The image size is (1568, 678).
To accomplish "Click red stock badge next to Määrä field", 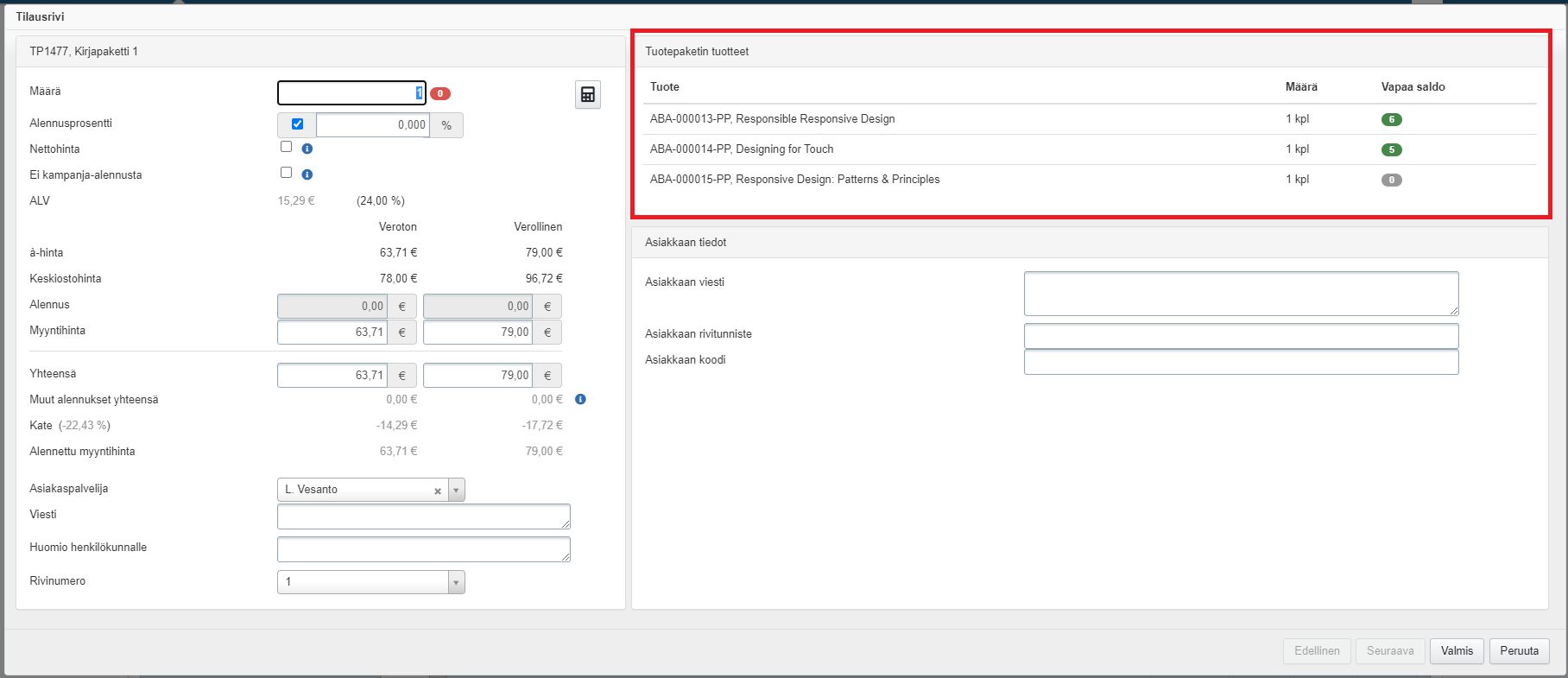I will pyautogui.click(x=440, y=93).
